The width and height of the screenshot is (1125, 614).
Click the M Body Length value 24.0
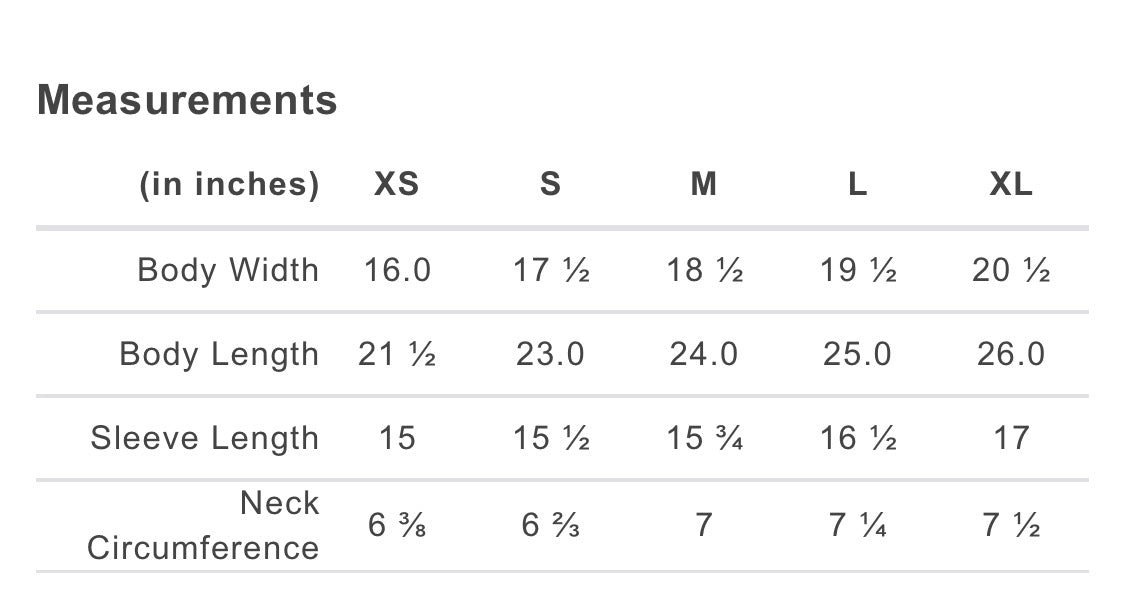pos(704,354)
